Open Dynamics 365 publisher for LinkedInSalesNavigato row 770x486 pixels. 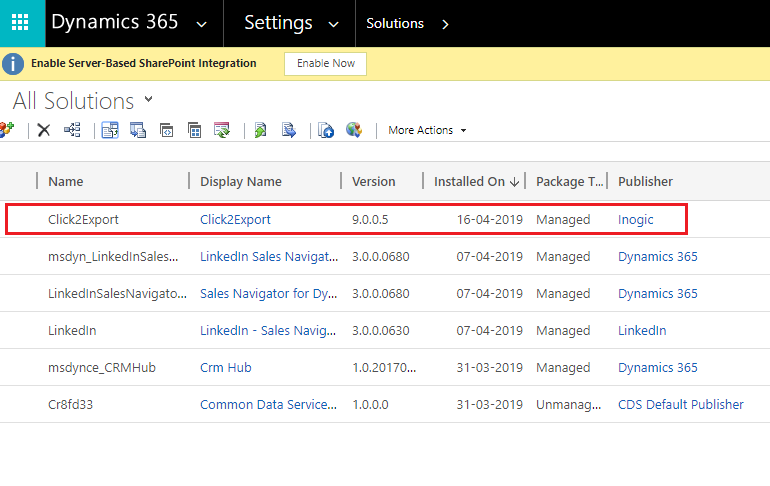658,294
